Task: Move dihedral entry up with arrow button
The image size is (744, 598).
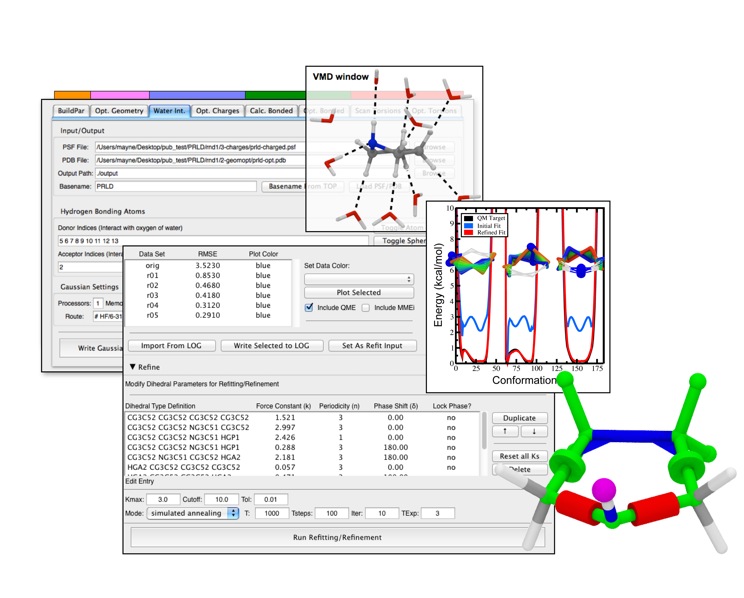Action: pyautogui.click(x=503, y=433)
